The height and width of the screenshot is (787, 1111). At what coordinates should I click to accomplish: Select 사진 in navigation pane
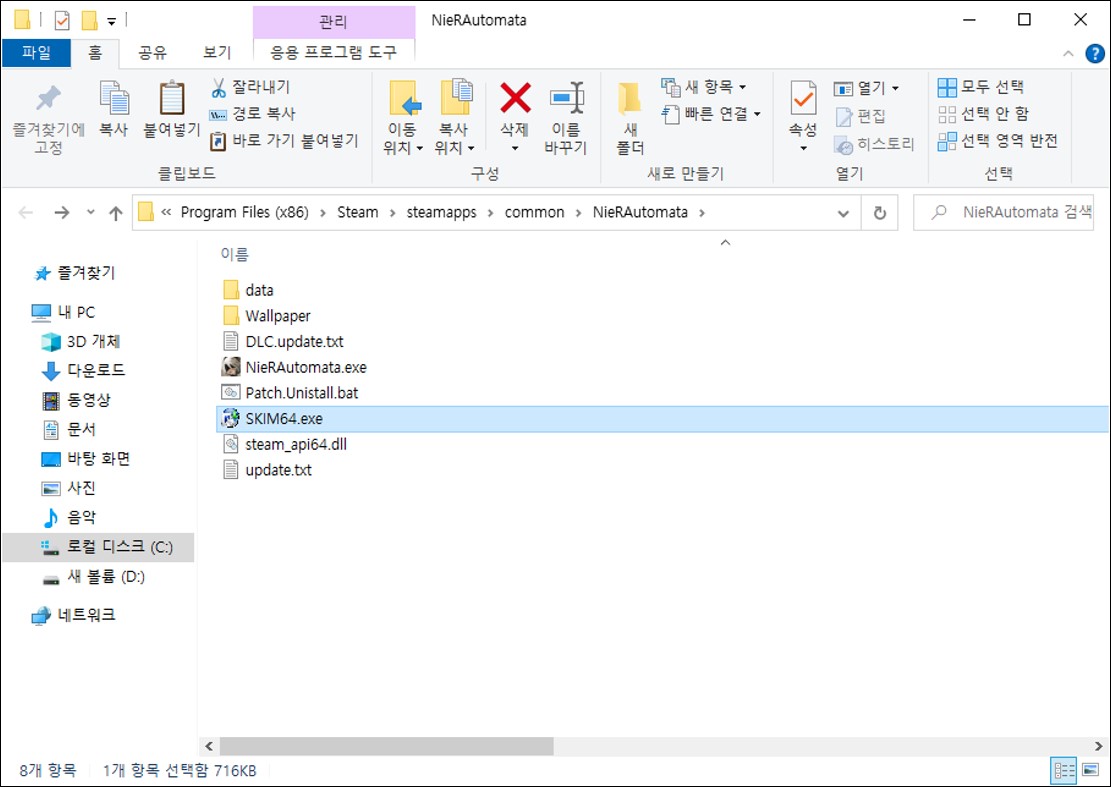pos(69,488)
